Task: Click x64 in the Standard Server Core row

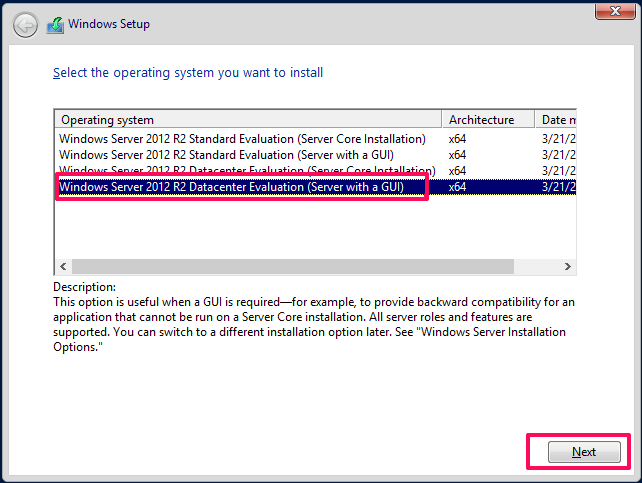Action: (x=457, y=139)
